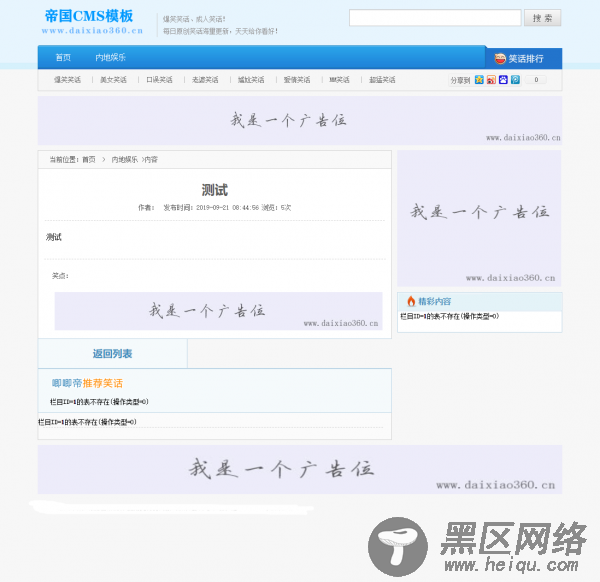Click the top banner ad 我是一个广告位
The image size is (600, 582).
300,121
